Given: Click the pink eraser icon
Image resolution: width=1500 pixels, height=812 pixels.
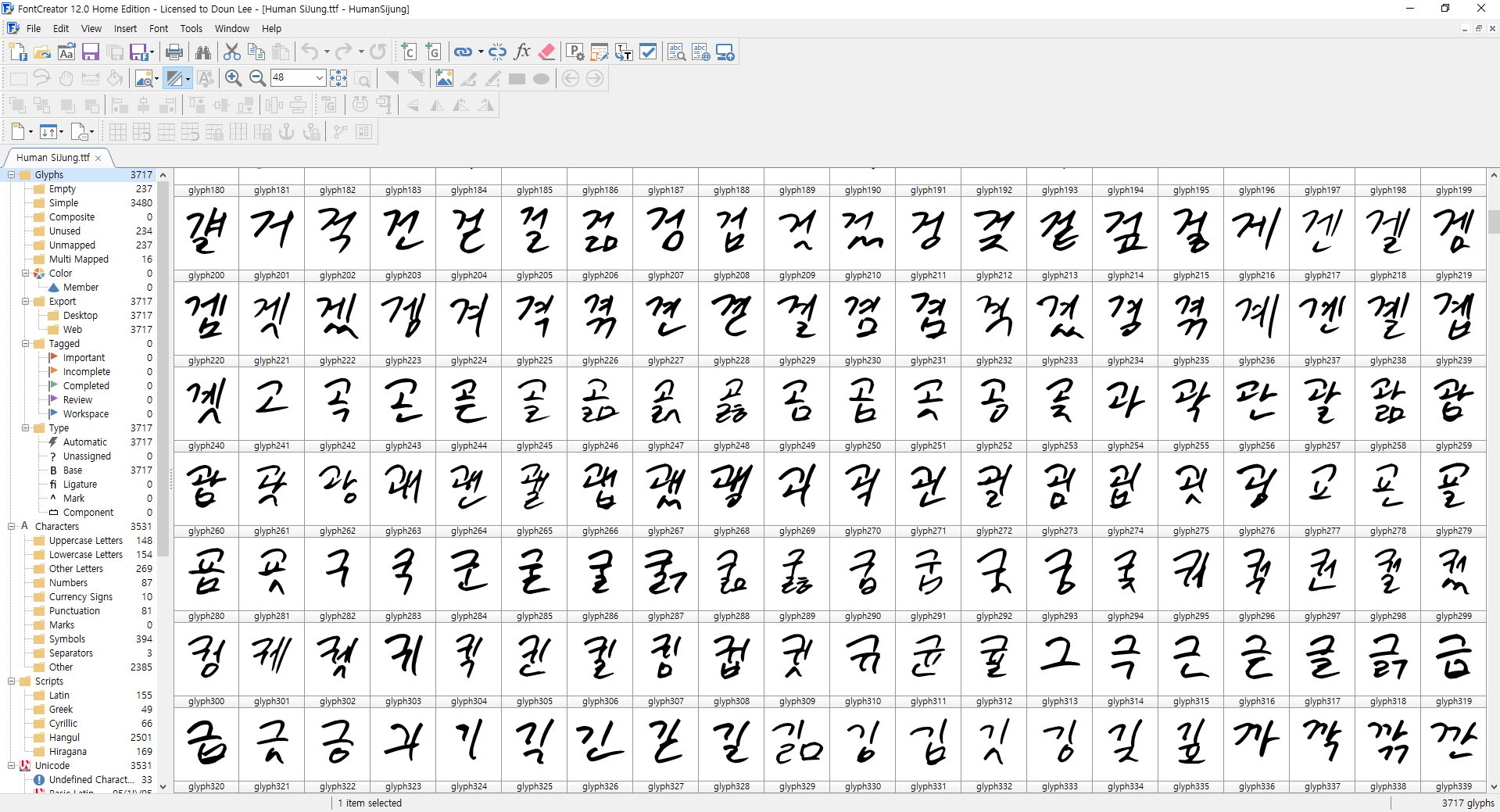Looking at the screenshot, I should [x=547, y=52].
